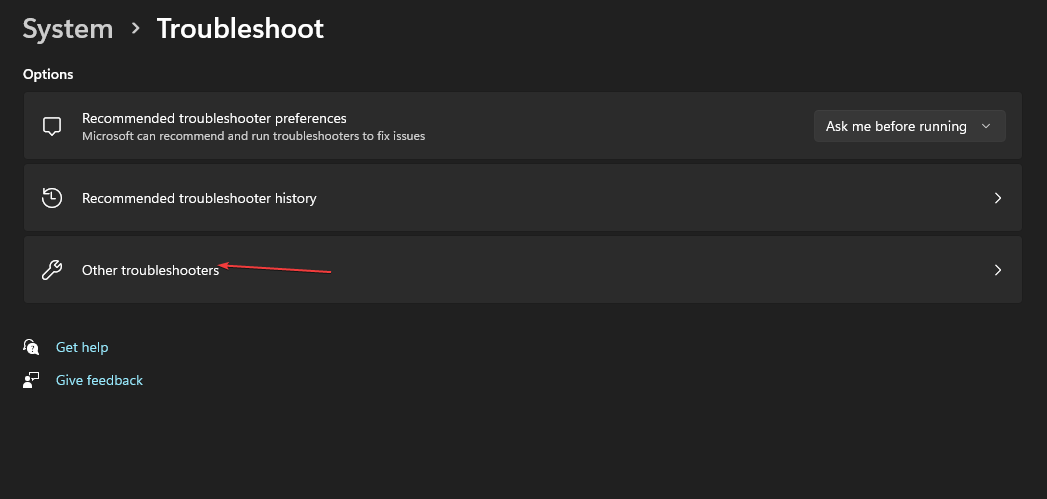The height and width of the screenshot is (499, 1047).
Task: Select the Other troubleshooters label
Action: point(150,270)
